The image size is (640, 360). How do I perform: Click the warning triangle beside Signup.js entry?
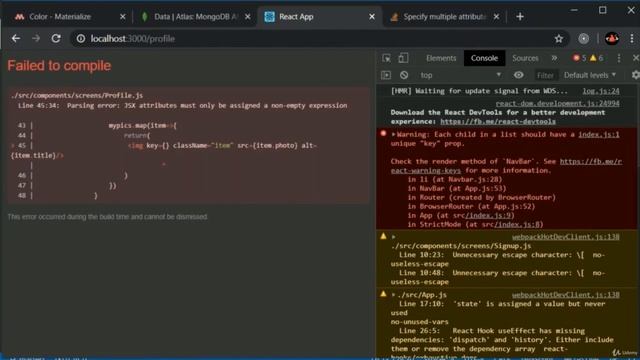coord(383,236)
